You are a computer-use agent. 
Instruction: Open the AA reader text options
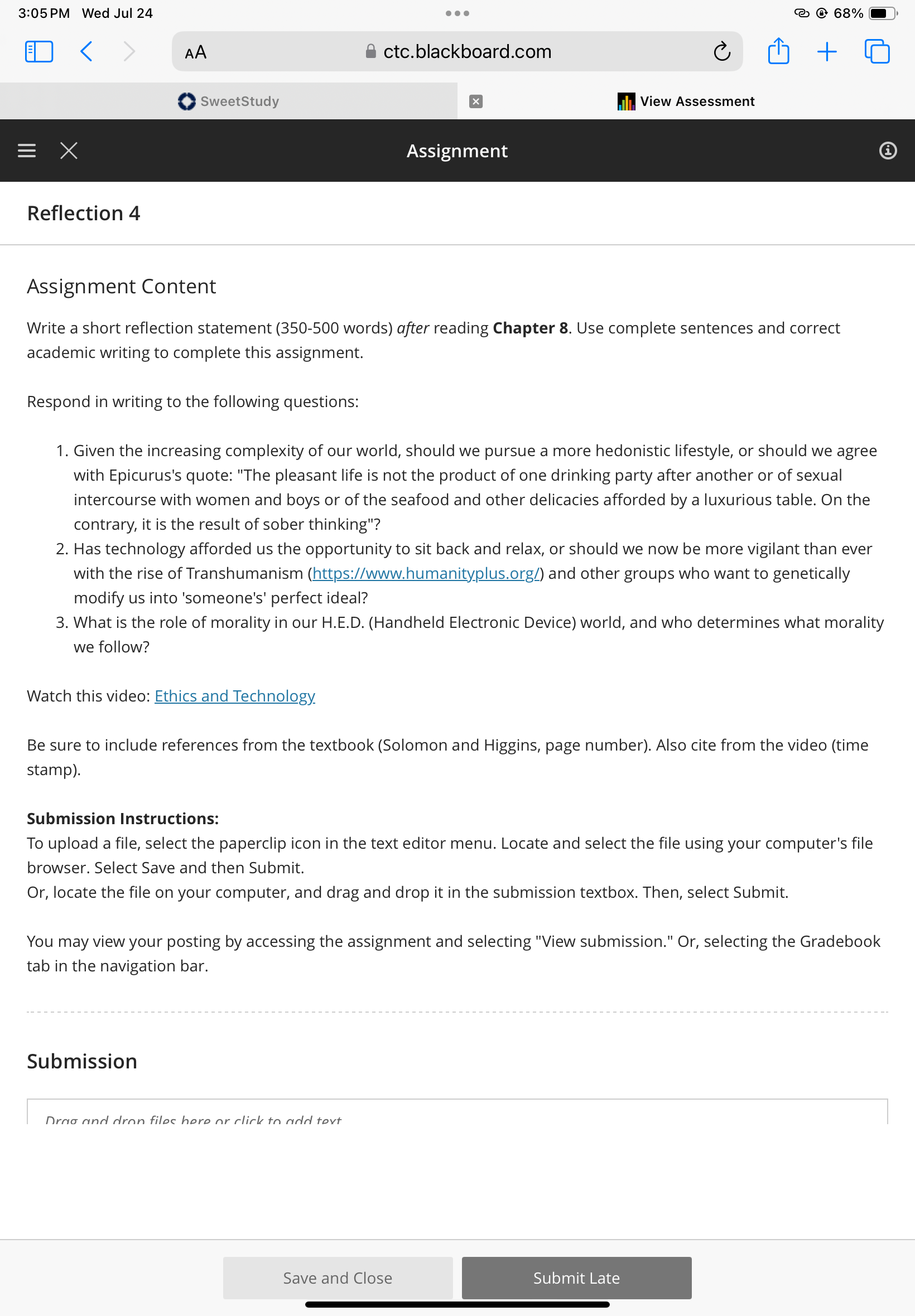point(195,52)
